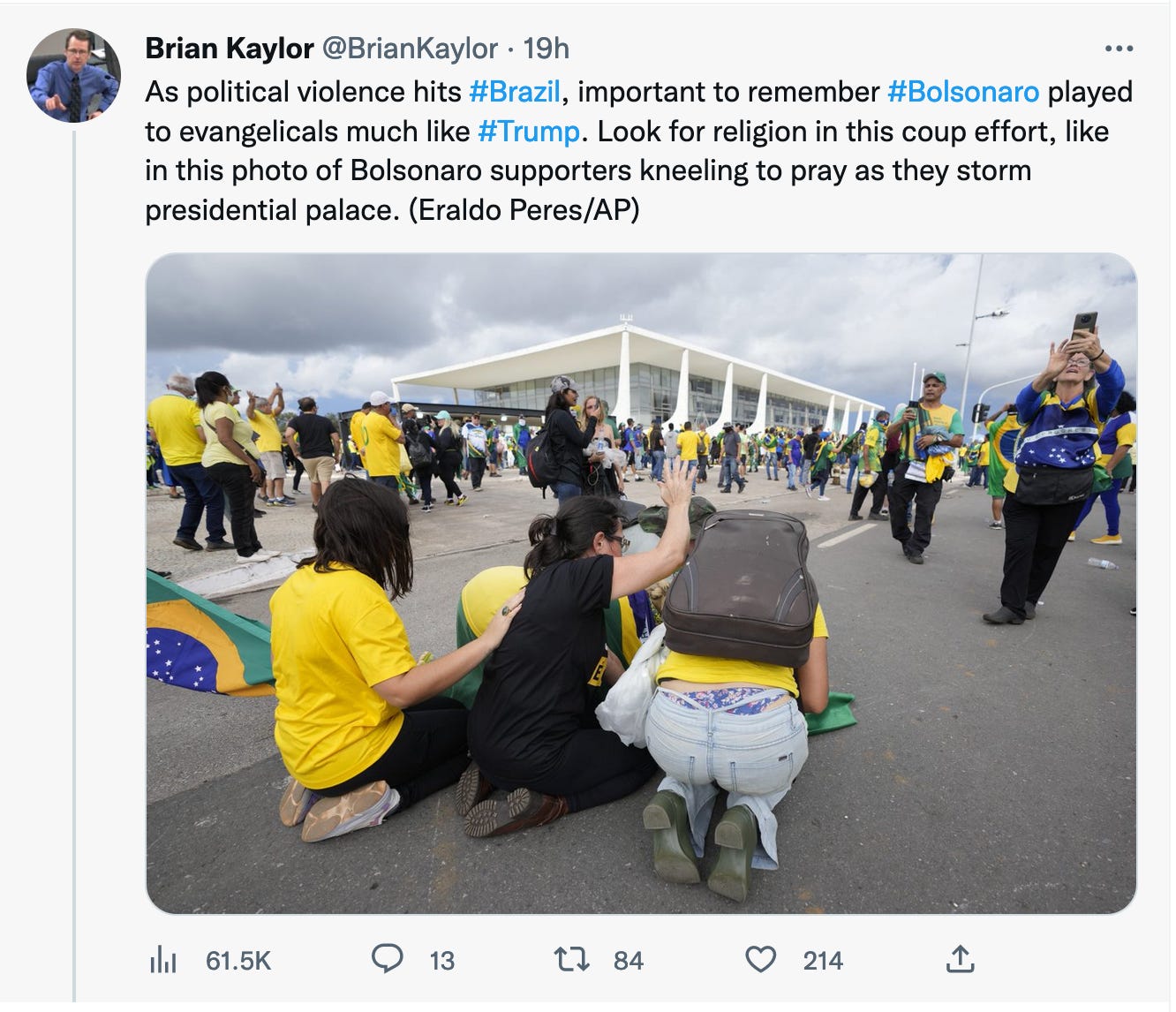Click the 84 retweets count
The height and width of the screenshot is (1012, 1176).
point(628,960)
